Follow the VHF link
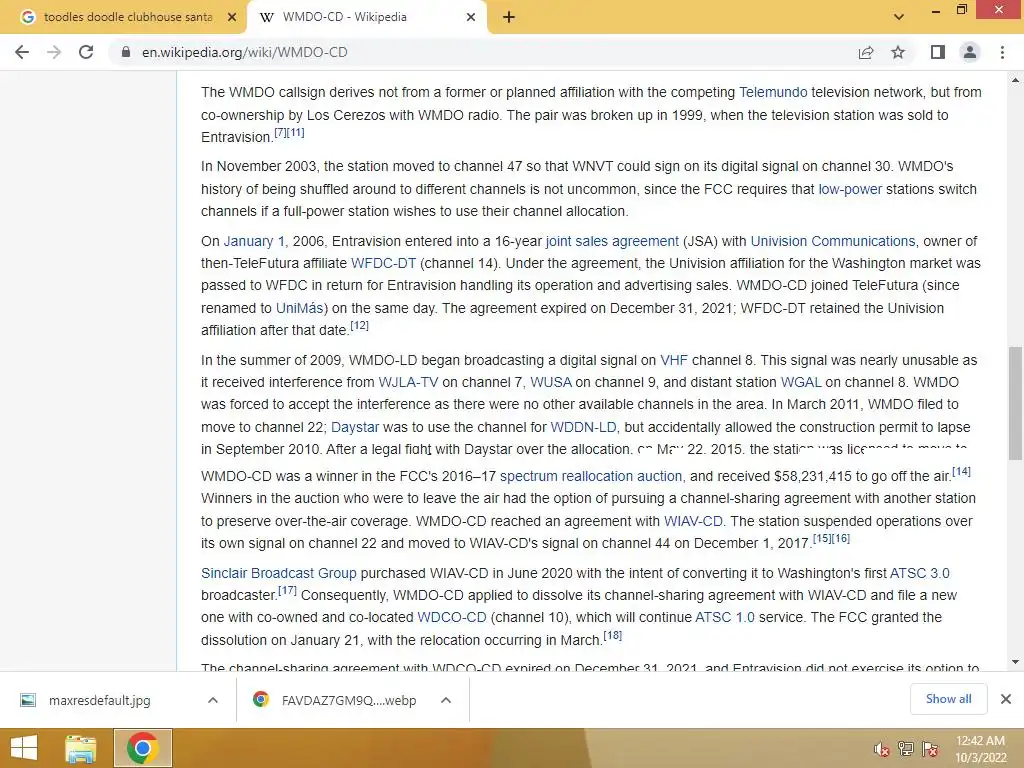The image size is (1024, 768). pyautogui.click(x=674, y=360)
